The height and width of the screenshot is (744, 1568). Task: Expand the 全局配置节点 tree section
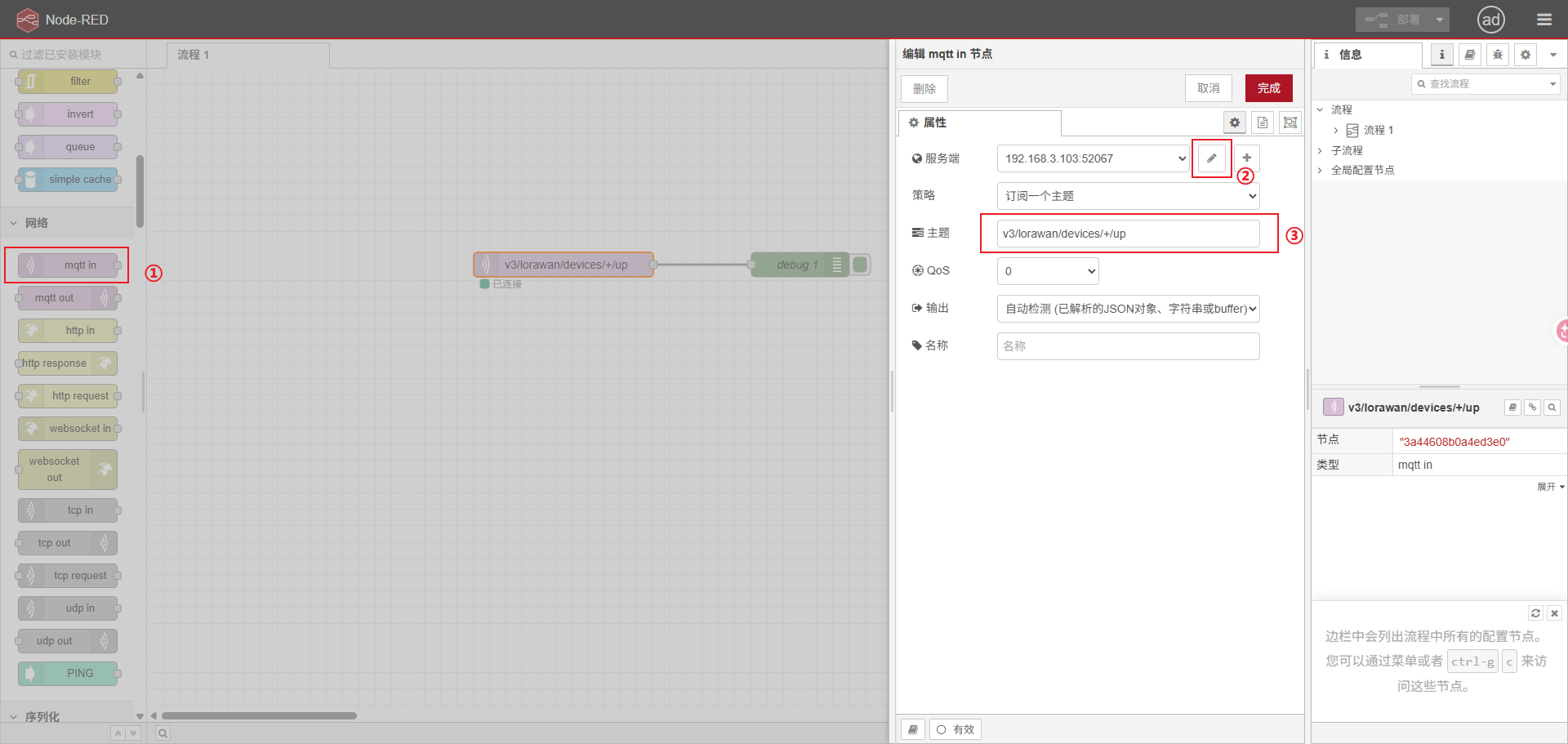pyautogui.click(x=1321, y=170)
